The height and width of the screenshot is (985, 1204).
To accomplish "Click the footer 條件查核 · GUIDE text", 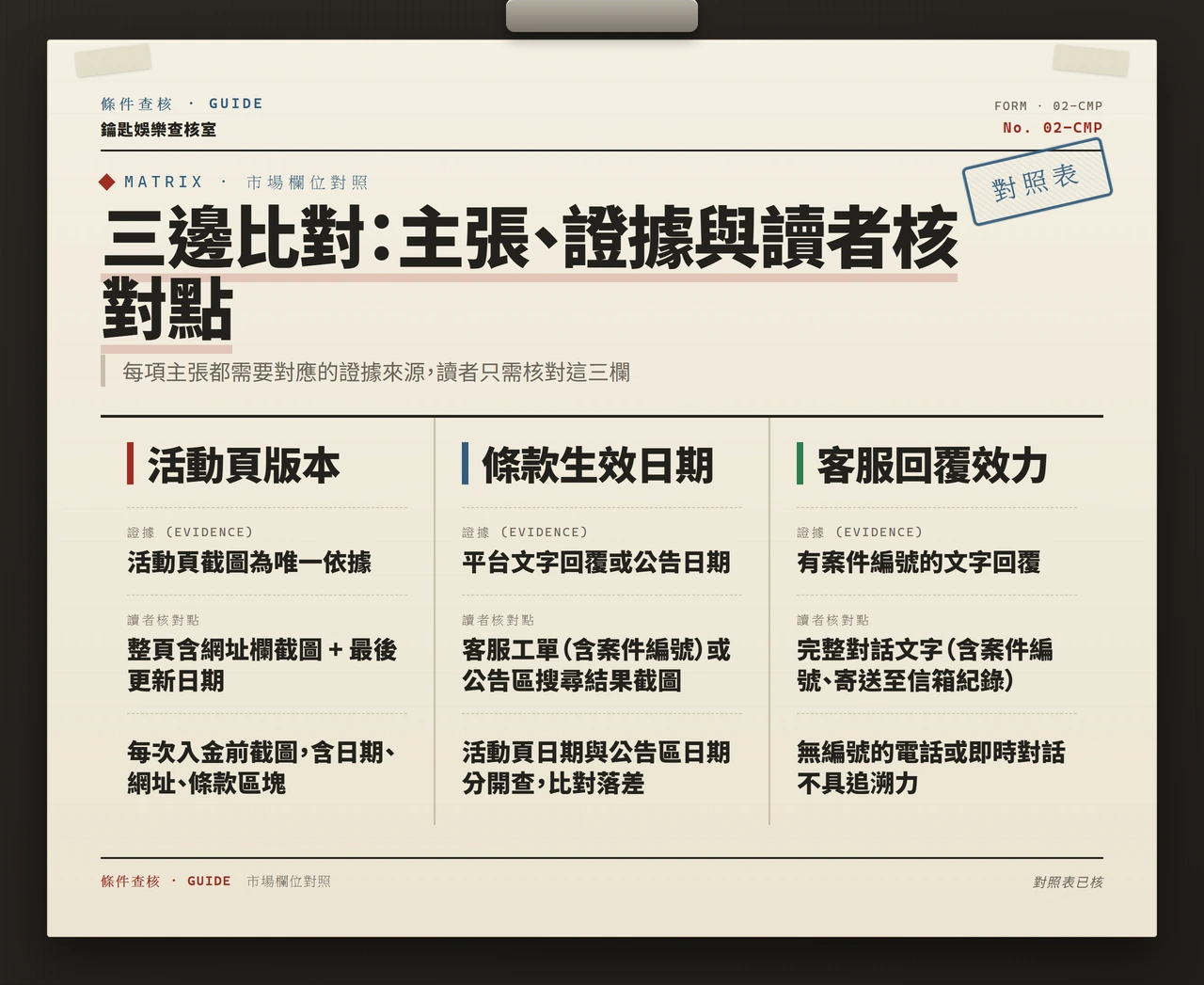I will pos(166,882).
